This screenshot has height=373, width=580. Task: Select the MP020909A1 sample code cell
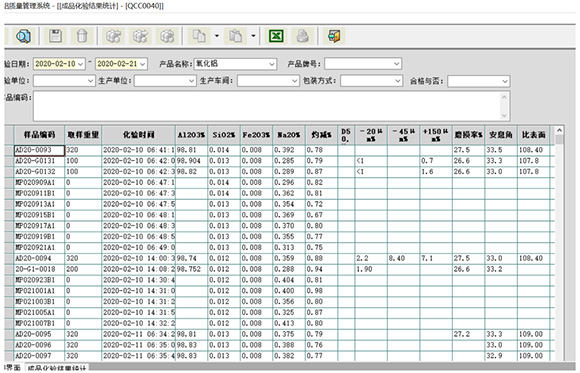pyautogui.click(x=39, y=182)
